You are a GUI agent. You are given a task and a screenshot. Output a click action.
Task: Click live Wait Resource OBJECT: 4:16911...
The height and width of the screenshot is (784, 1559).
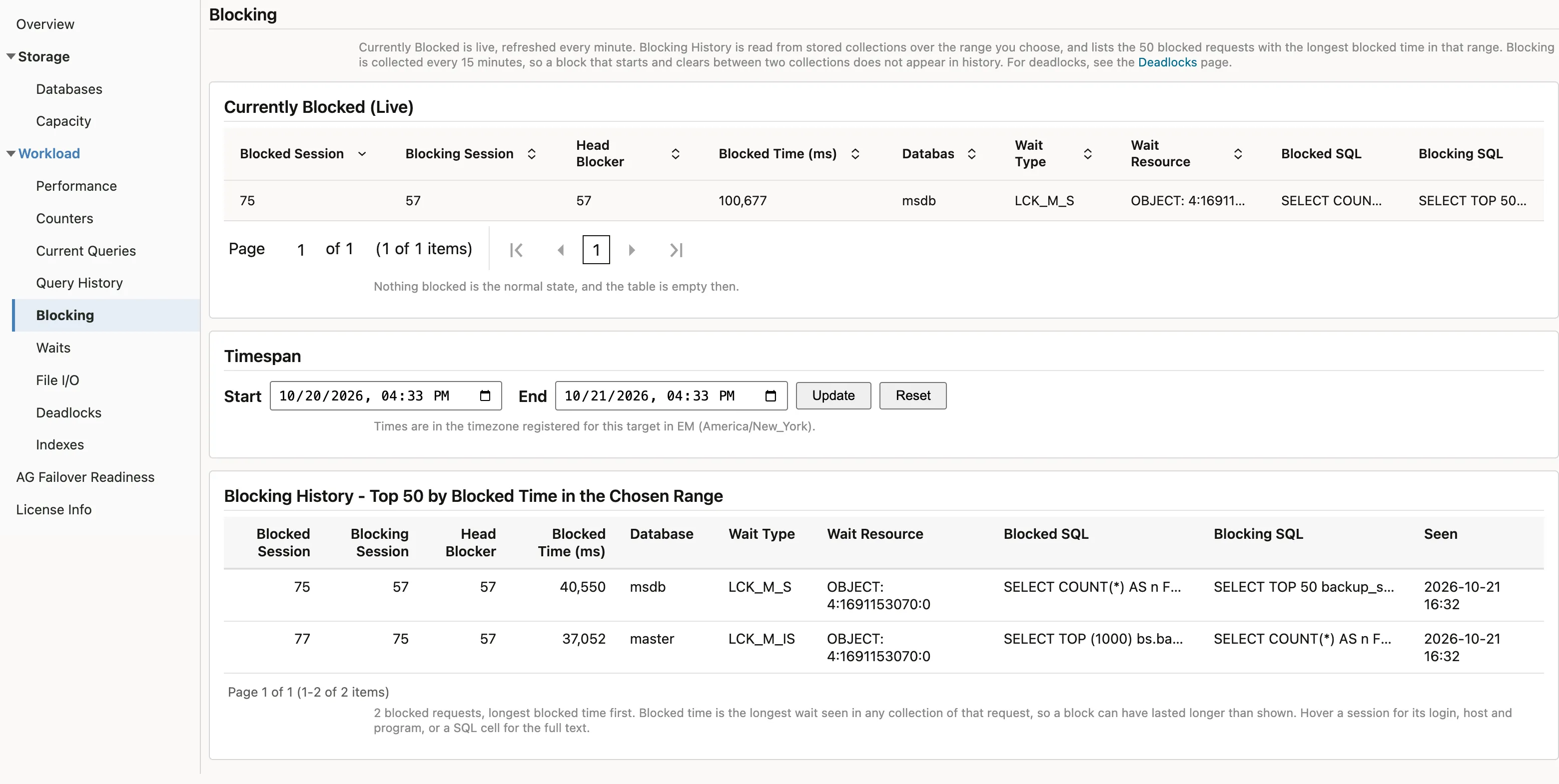(1187, 201)
